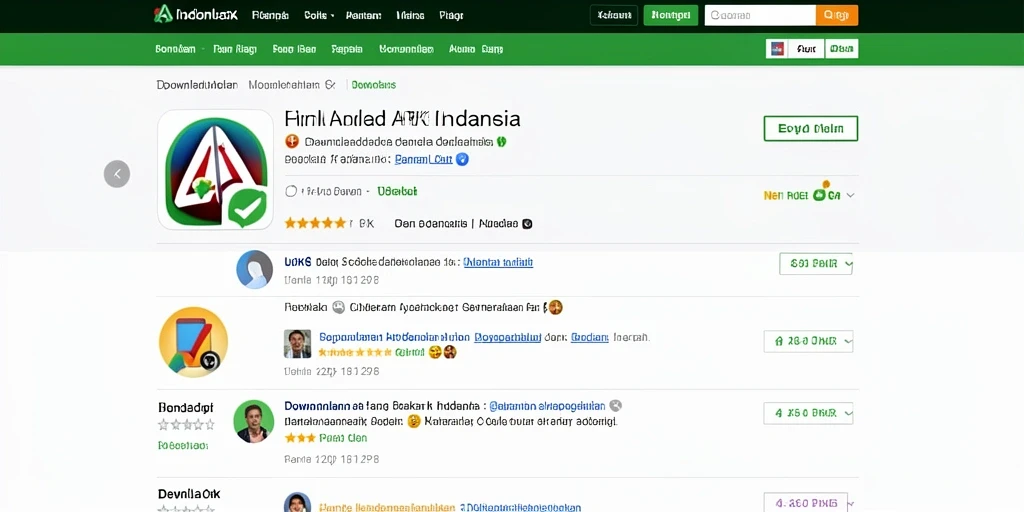Click the round gray back arrow button
Viewport: 1024px width, 512px height.
[117, 174]
